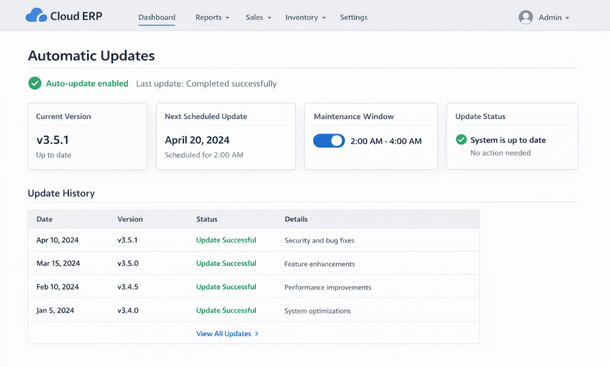Open the Inventory dropdown menu

click(x=305, y=18)
